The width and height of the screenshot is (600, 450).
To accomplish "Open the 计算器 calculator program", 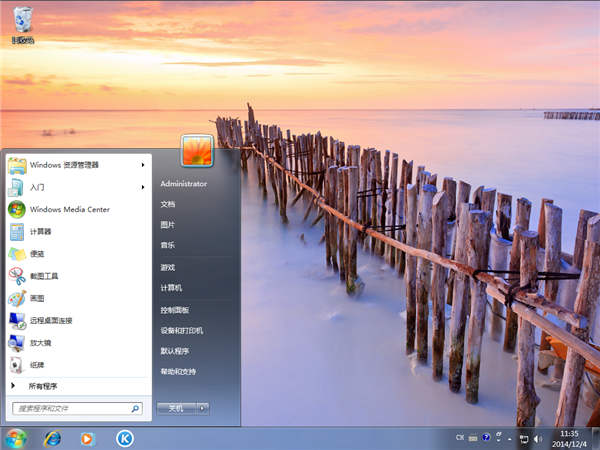I will click(77, 232).
